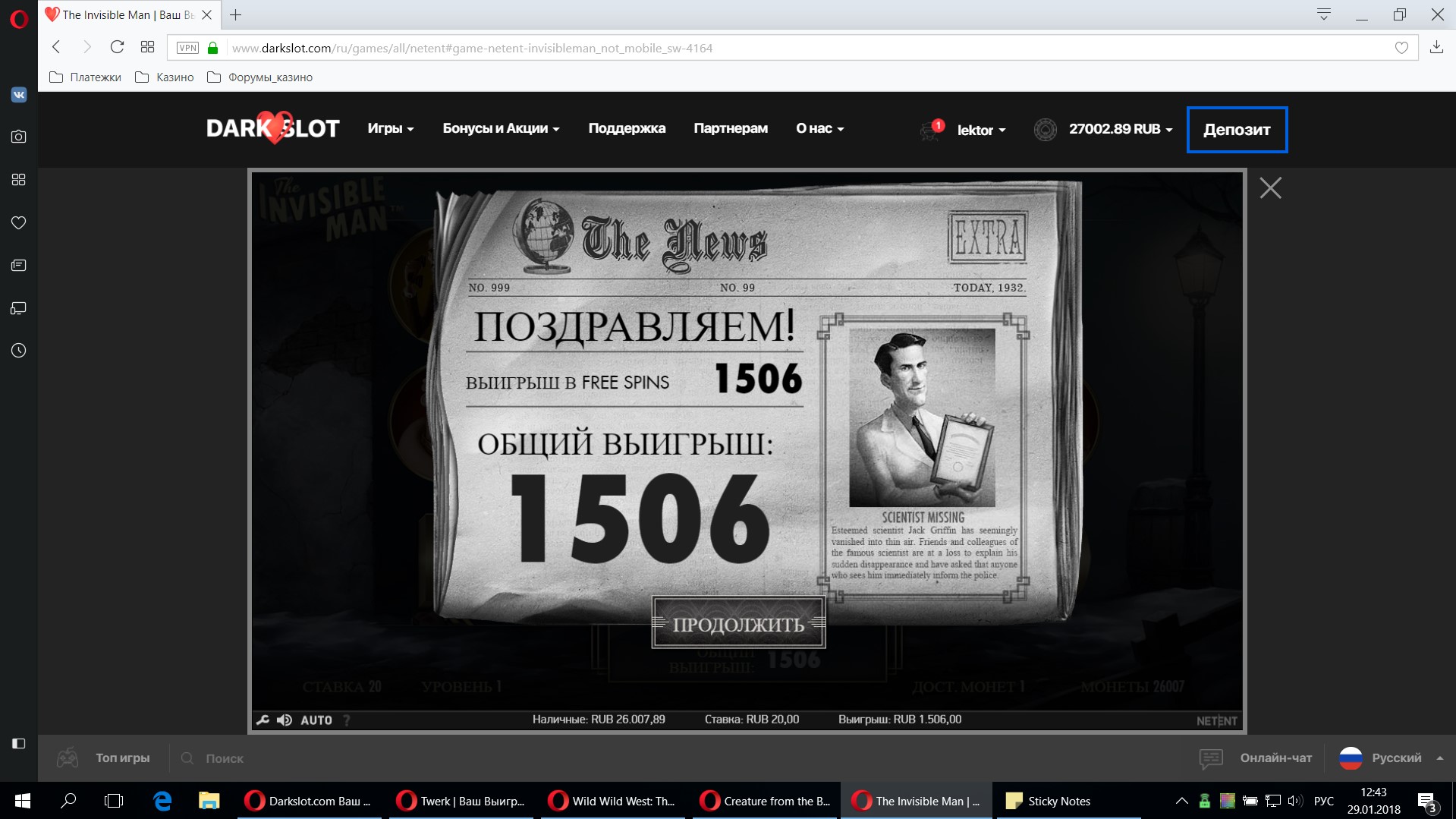1456x819 pixels.
Task: Close The Invisible Man tab
Action: [x=206, y=14]
